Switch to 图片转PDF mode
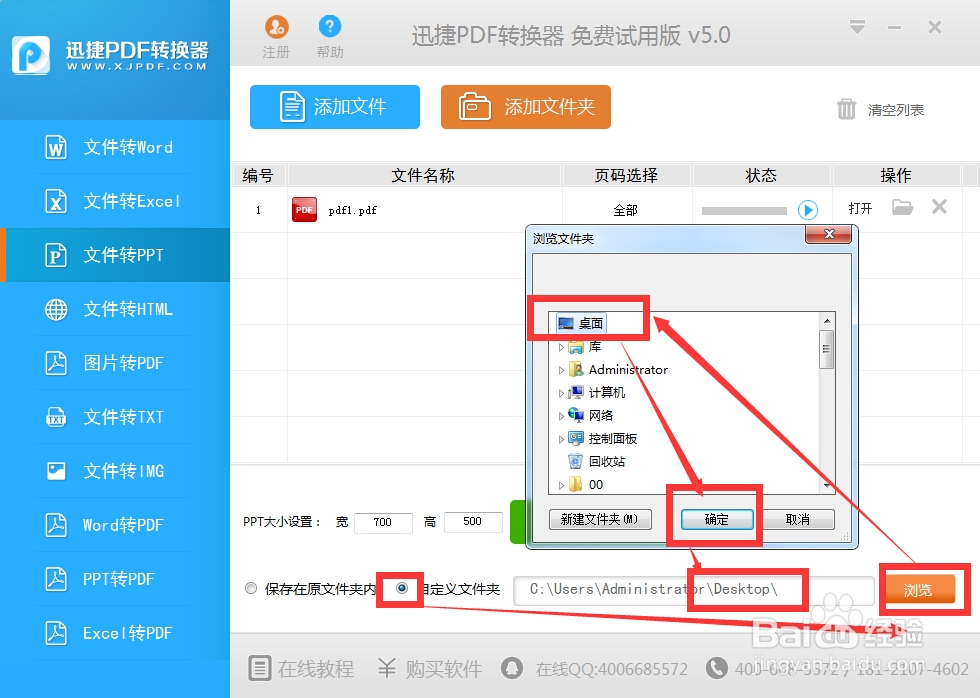 pyautogui.click(x=55, y=363)
